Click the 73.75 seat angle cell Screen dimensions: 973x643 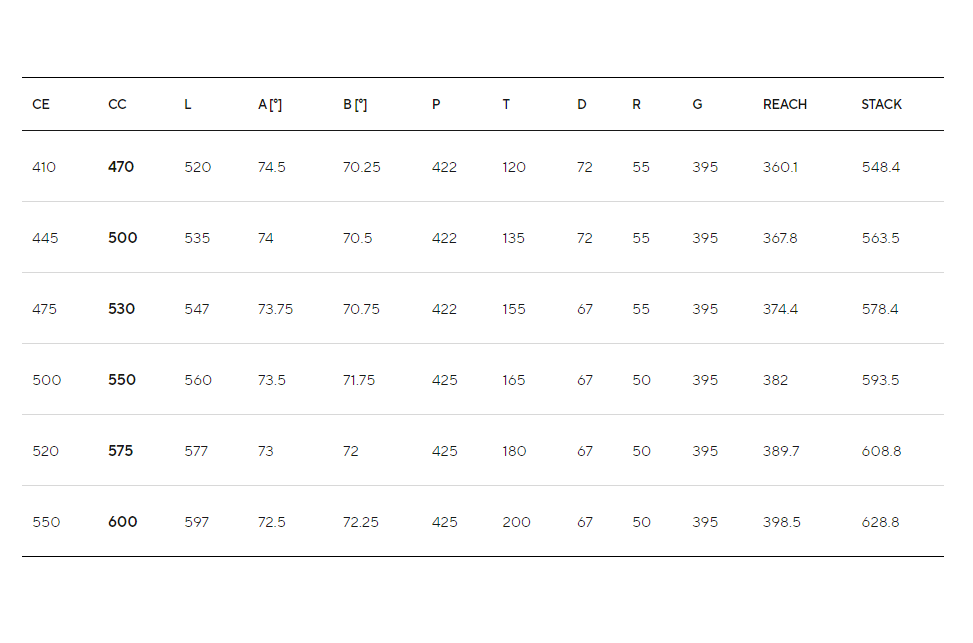pyautogui.click(x=276, y=309)
